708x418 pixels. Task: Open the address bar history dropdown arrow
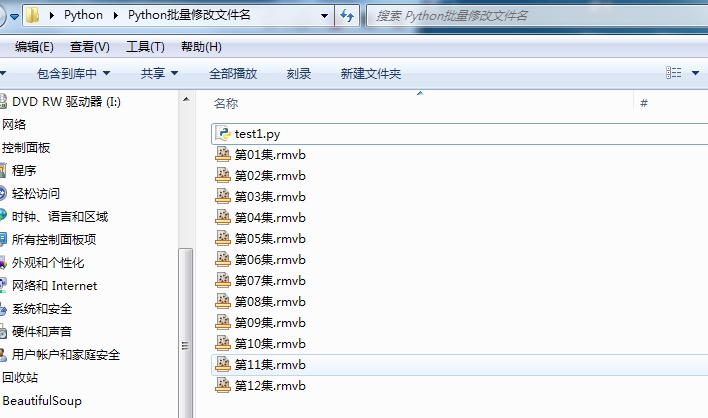324,16
